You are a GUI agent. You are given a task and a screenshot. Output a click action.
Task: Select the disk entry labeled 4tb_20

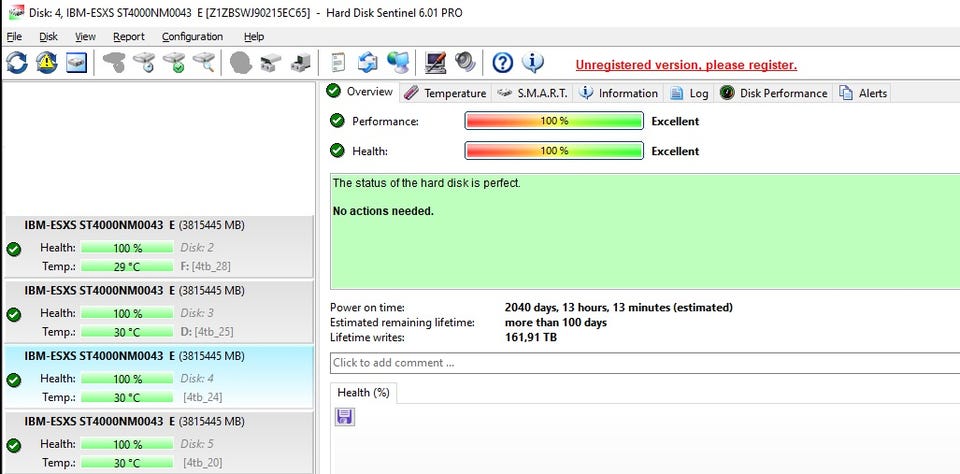[x=158, y=442]
